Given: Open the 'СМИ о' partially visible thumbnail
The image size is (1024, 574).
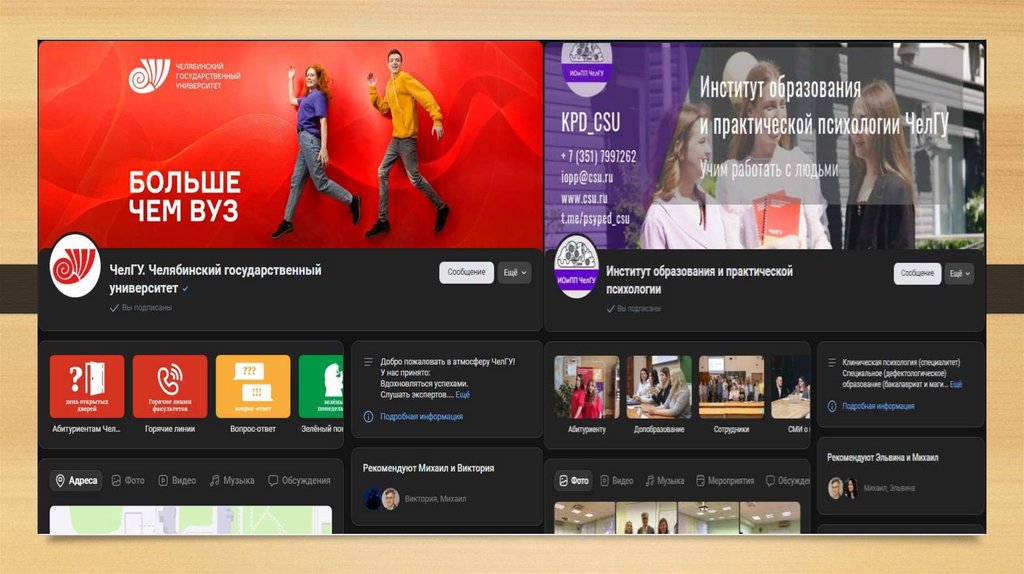Looking at the screenshot, I should pyautogui.click(x=790, y=387).
